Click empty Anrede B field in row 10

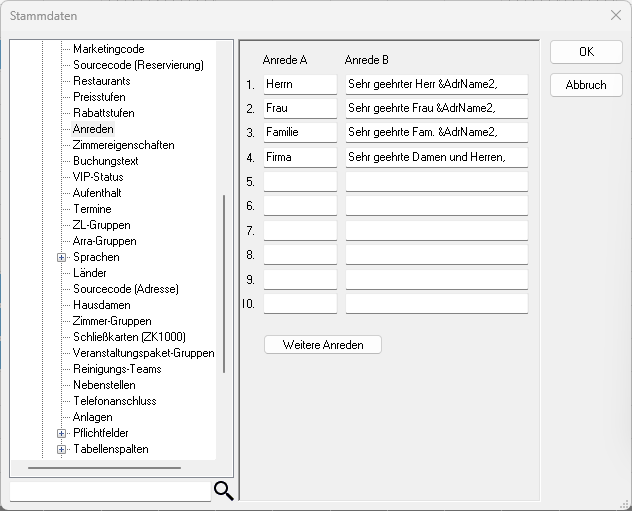click(437, 304)
